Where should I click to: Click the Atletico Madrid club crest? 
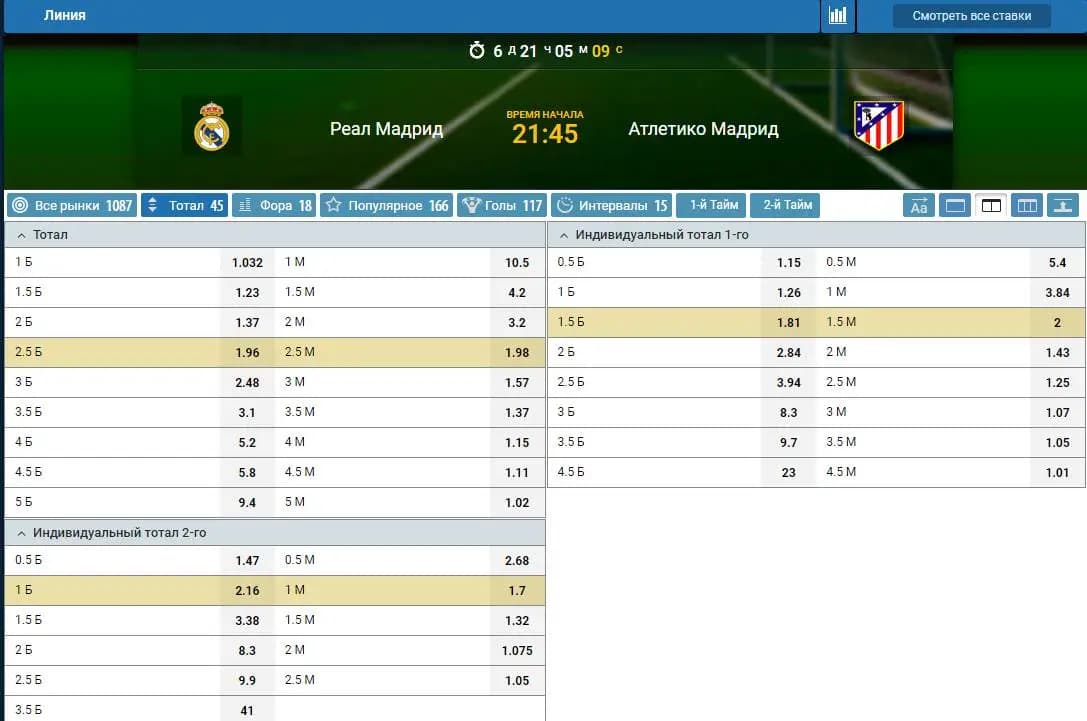(879, 125)
